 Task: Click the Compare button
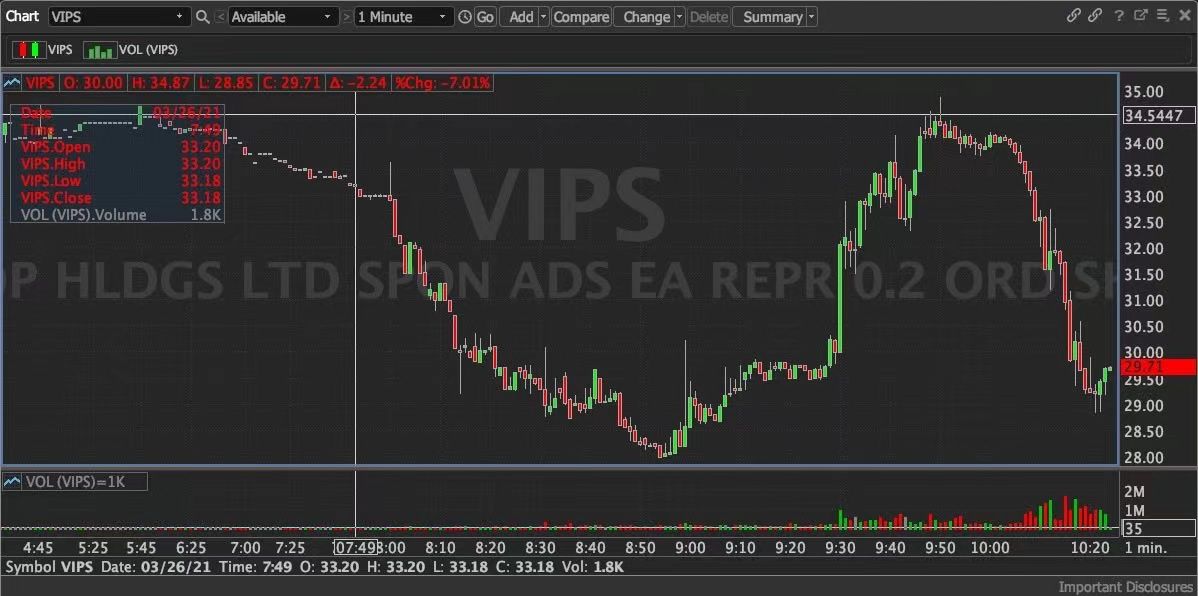point(581,17)
